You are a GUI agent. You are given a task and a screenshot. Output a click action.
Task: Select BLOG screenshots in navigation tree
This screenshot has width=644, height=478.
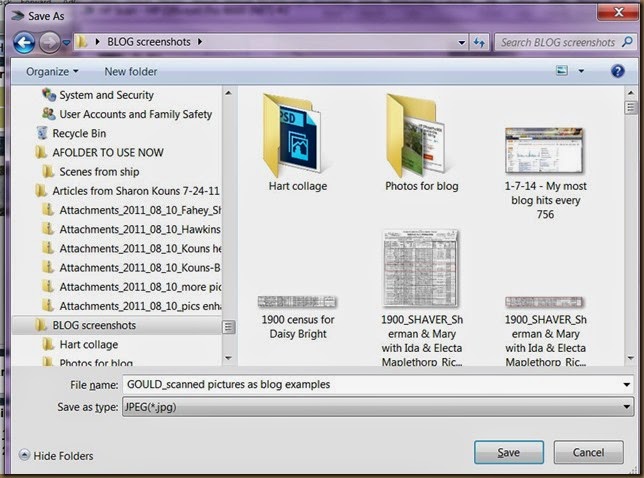click(x=94, y=325)
